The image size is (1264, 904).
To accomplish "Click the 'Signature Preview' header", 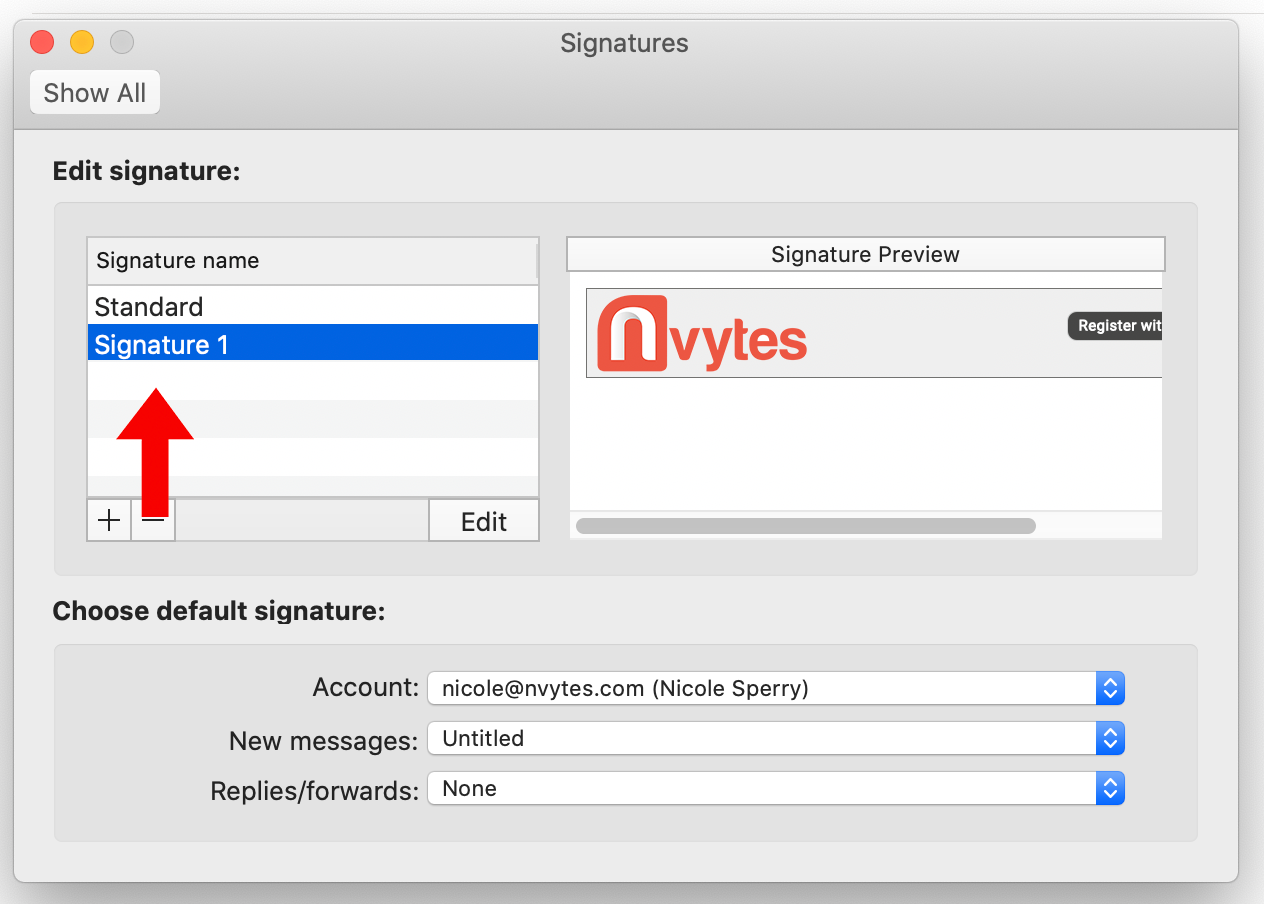I will 865,255.
